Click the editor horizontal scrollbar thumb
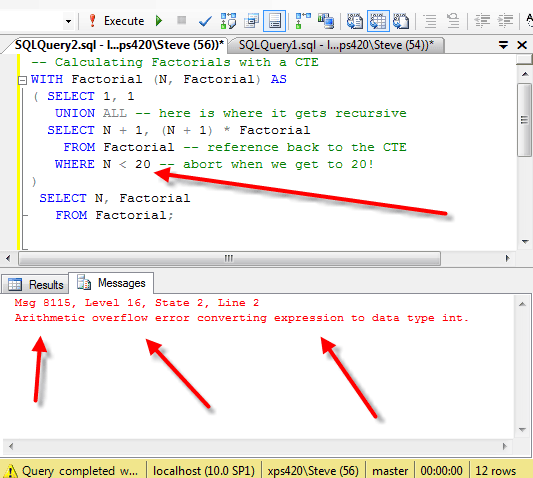The height and width of the screenshot is (478, 533). [x=229, y=258]
